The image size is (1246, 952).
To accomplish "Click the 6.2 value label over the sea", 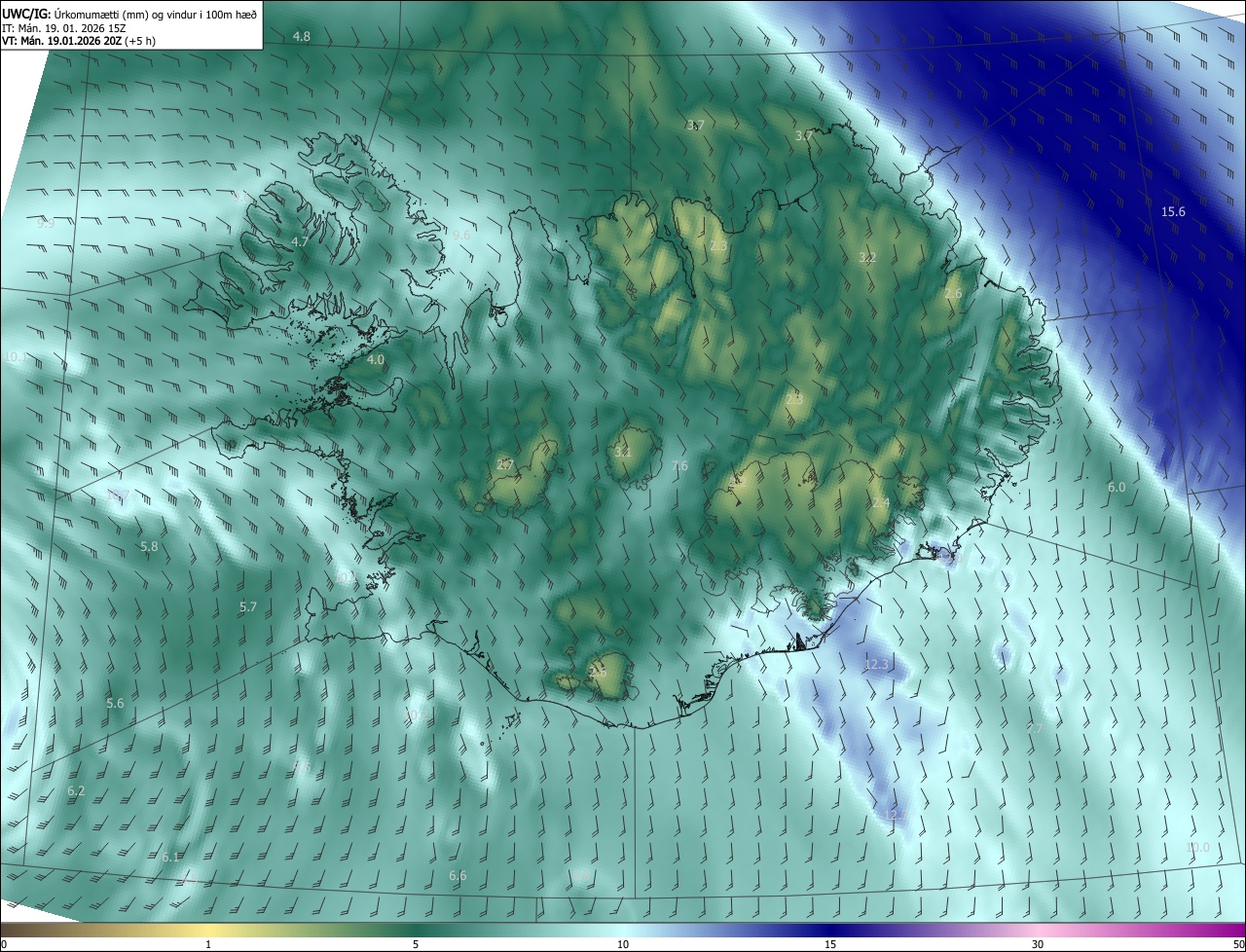I will coord(76,791).
